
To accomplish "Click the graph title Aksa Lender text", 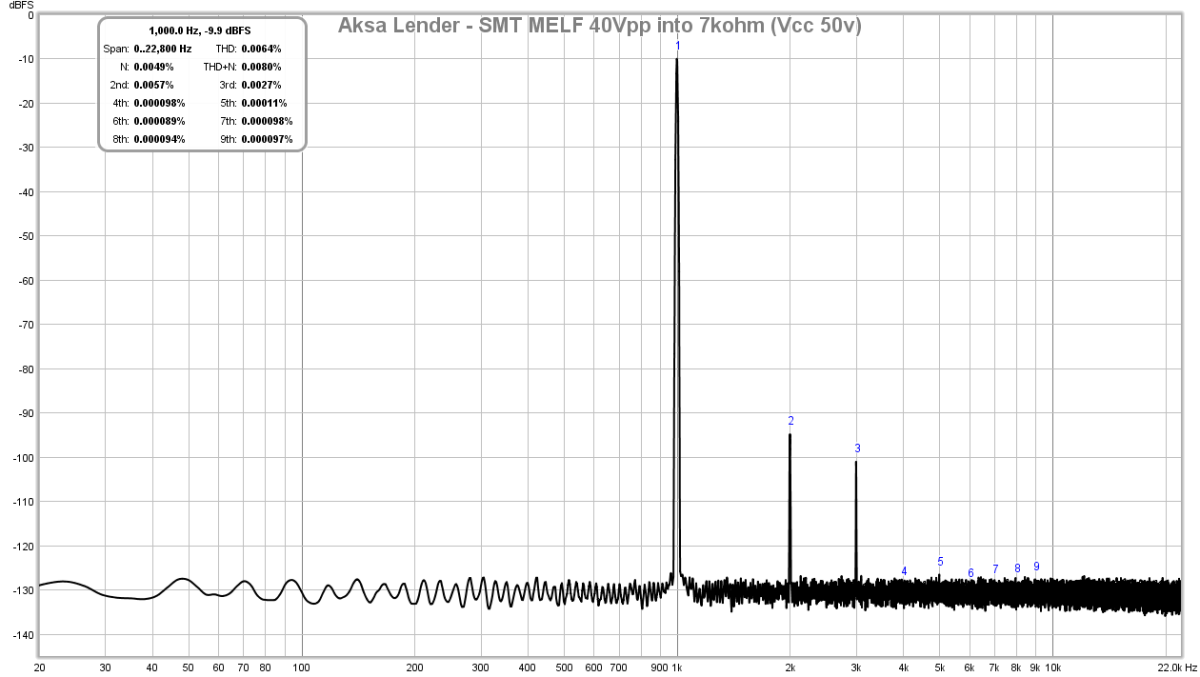I will (x=600, y=26).
